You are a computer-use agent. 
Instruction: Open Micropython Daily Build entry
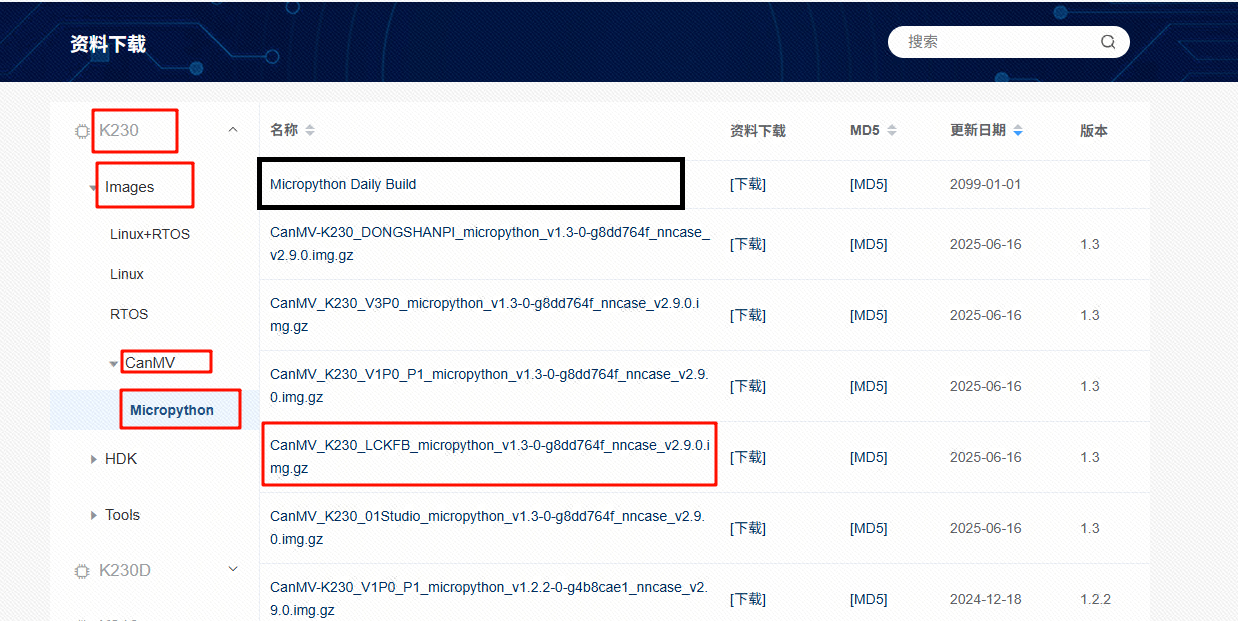343,184
